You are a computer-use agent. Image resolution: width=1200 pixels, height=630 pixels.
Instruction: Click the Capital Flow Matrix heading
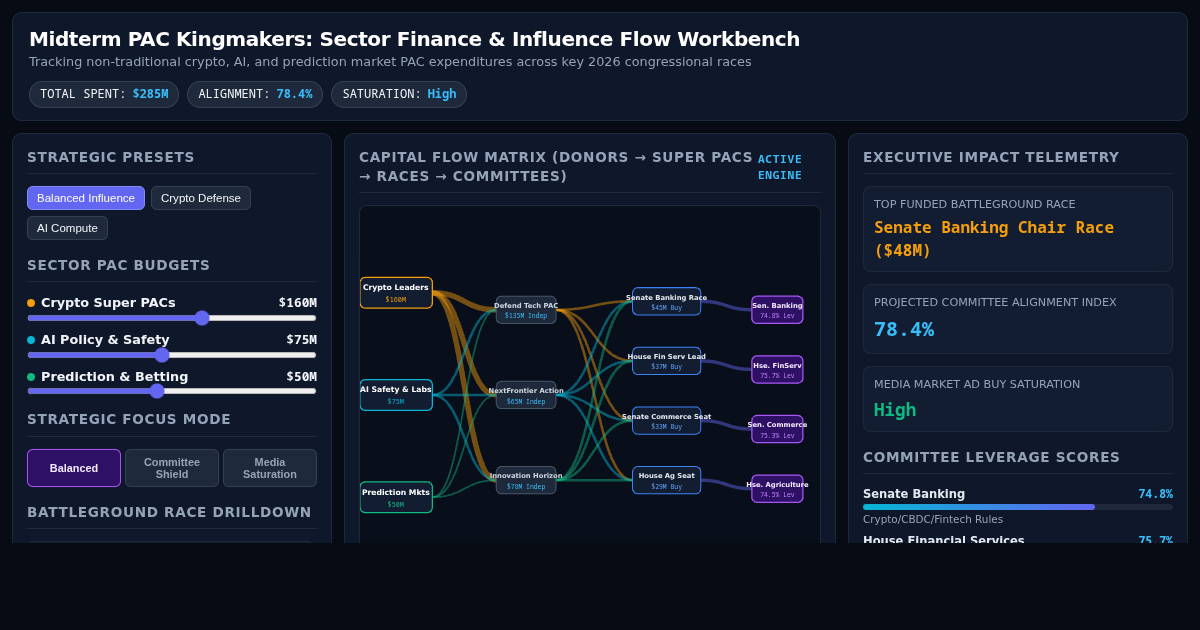point(556,167)
